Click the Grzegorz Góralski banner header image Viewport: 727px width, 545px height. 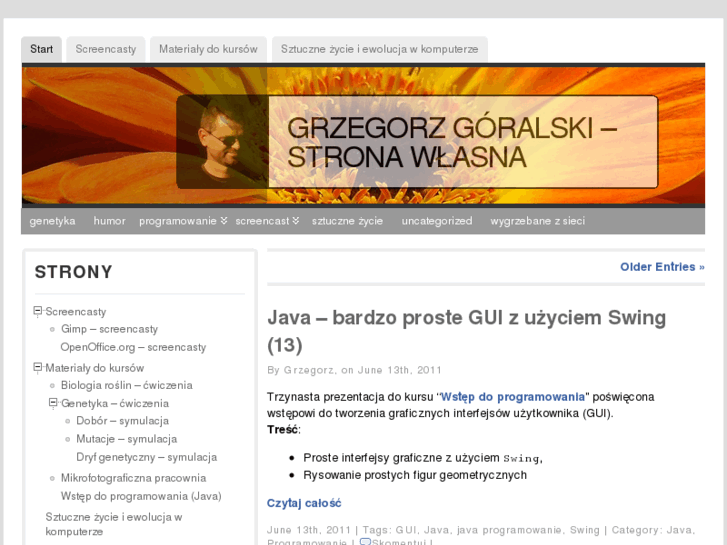click(x=364, y=135)
